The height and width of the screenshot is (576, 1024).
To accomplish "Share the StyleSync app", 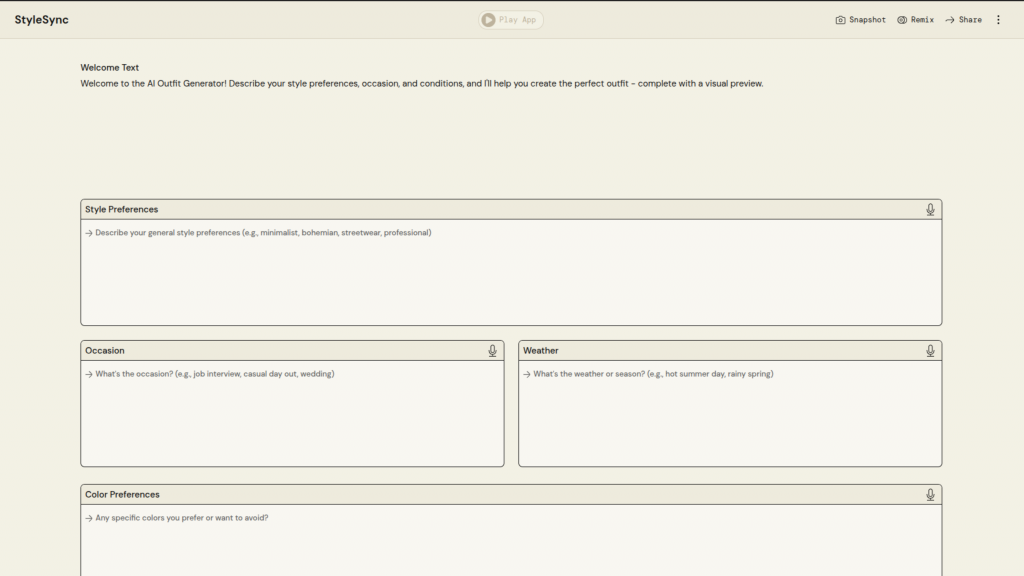I will tap(963, 20).
